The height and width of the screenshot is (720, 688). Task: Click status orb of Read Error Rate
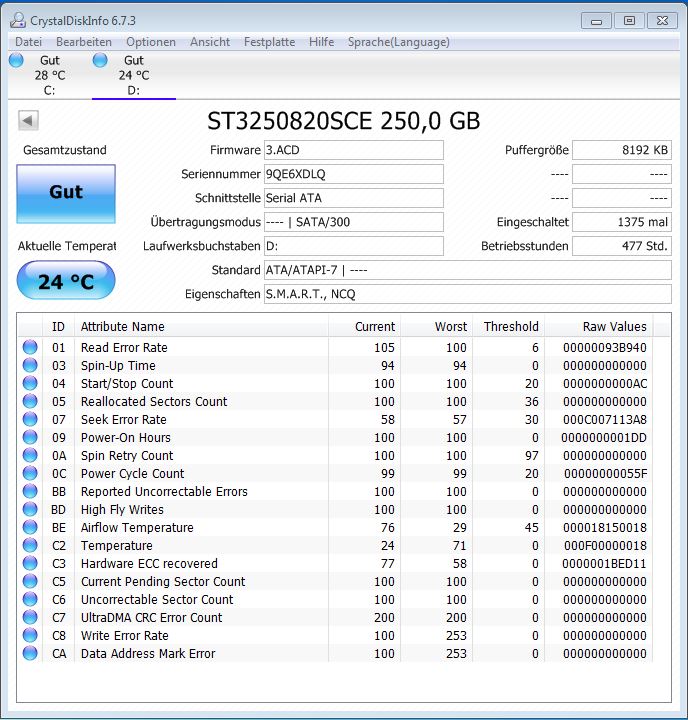30,347
